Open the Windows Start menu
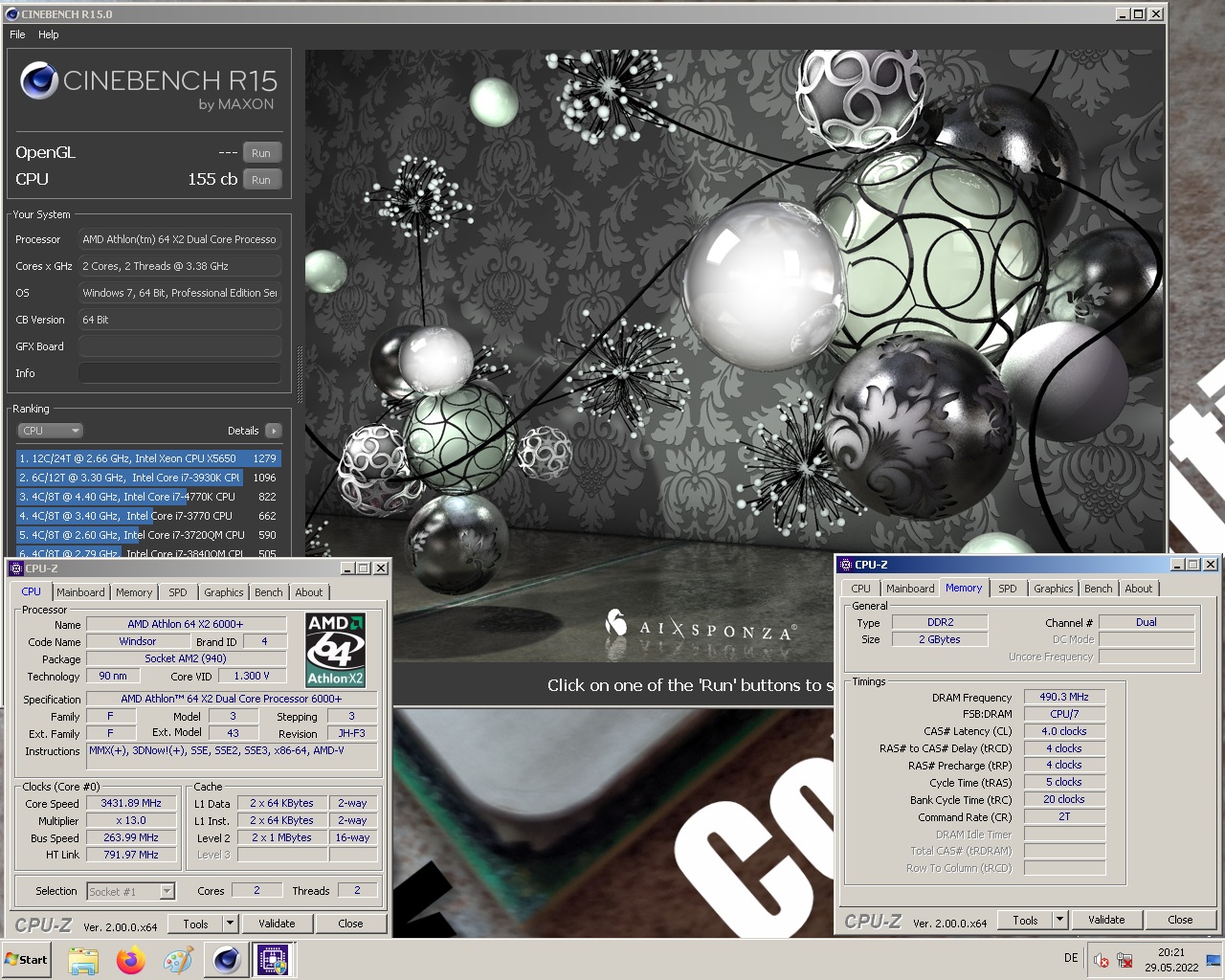 click(x=26, y=959)
